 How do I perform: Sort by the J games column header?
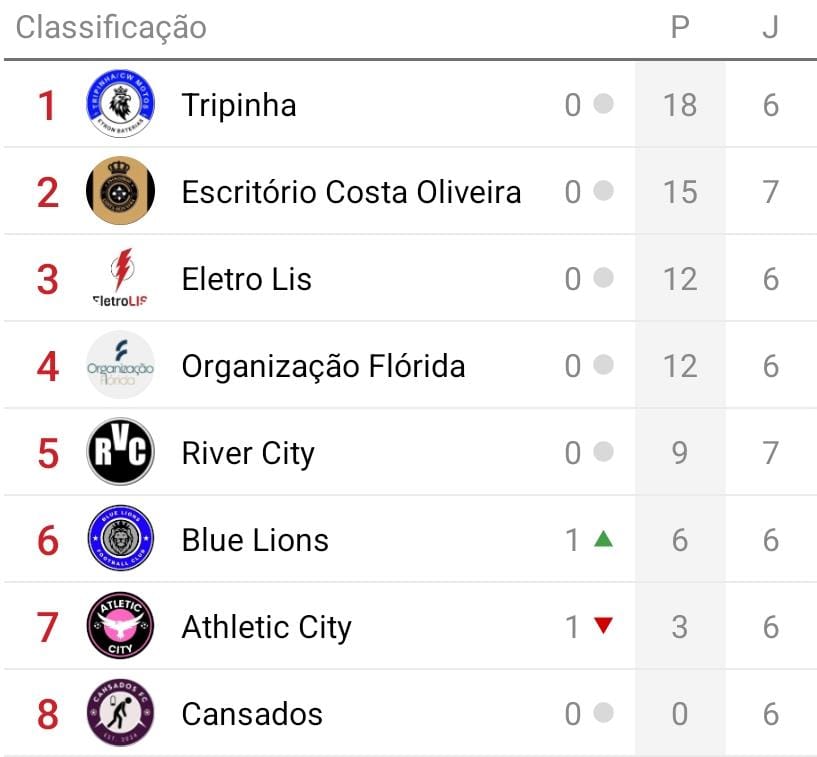770,28
